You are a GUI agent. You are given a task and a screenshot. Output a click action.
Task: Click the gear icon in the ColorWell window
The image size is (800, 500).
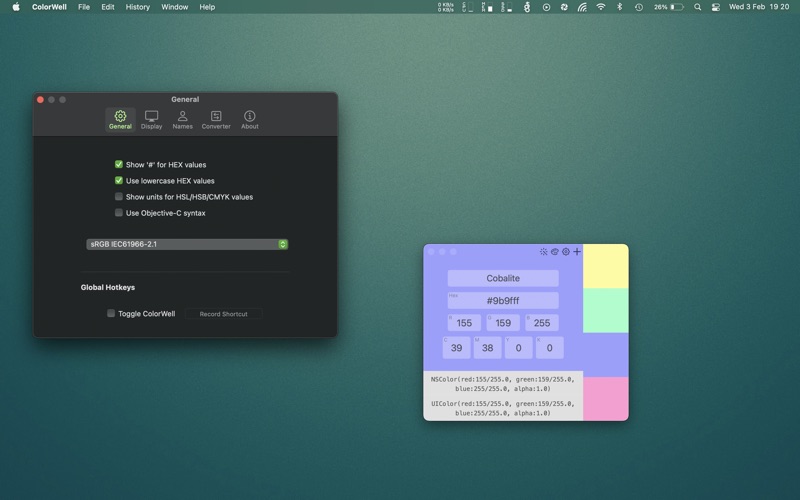pyautogui.click(x=566, y=252)
